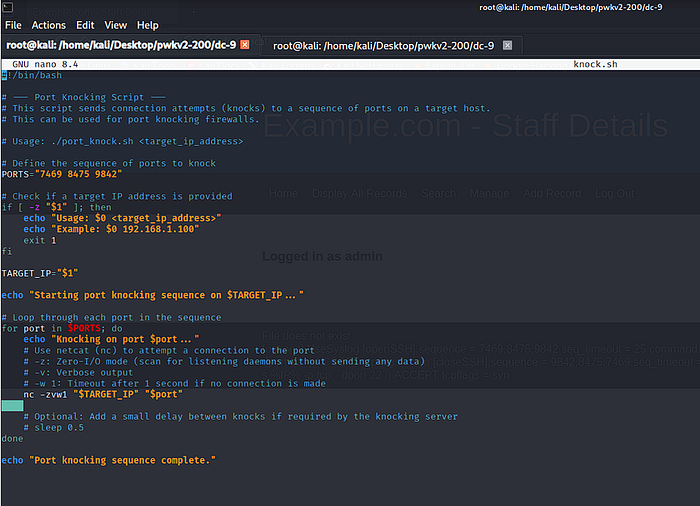Click the highlighted cursor block below nc
Image resolution: width=700 pixels, height=506 pixels.
coord(12,406)
